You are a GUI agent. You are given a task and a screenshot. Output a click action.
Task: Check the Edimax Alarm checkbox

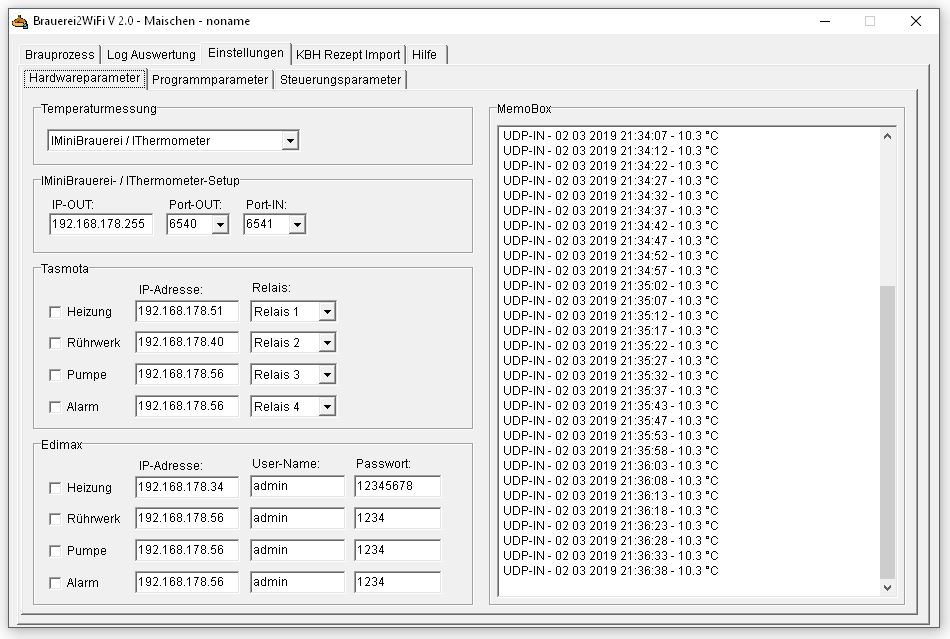pyautogui.click(x=55, y=583)
